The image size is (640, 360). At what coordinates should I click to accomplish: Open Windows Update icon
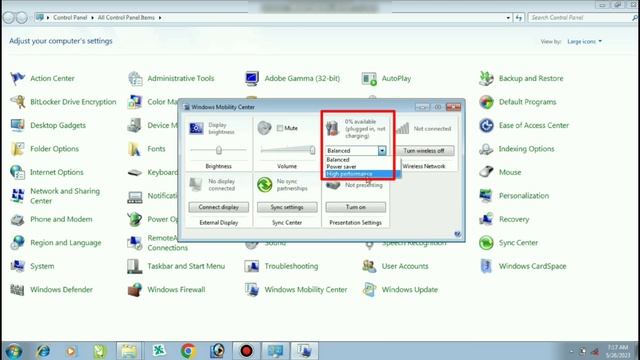(x=369, y=290)
